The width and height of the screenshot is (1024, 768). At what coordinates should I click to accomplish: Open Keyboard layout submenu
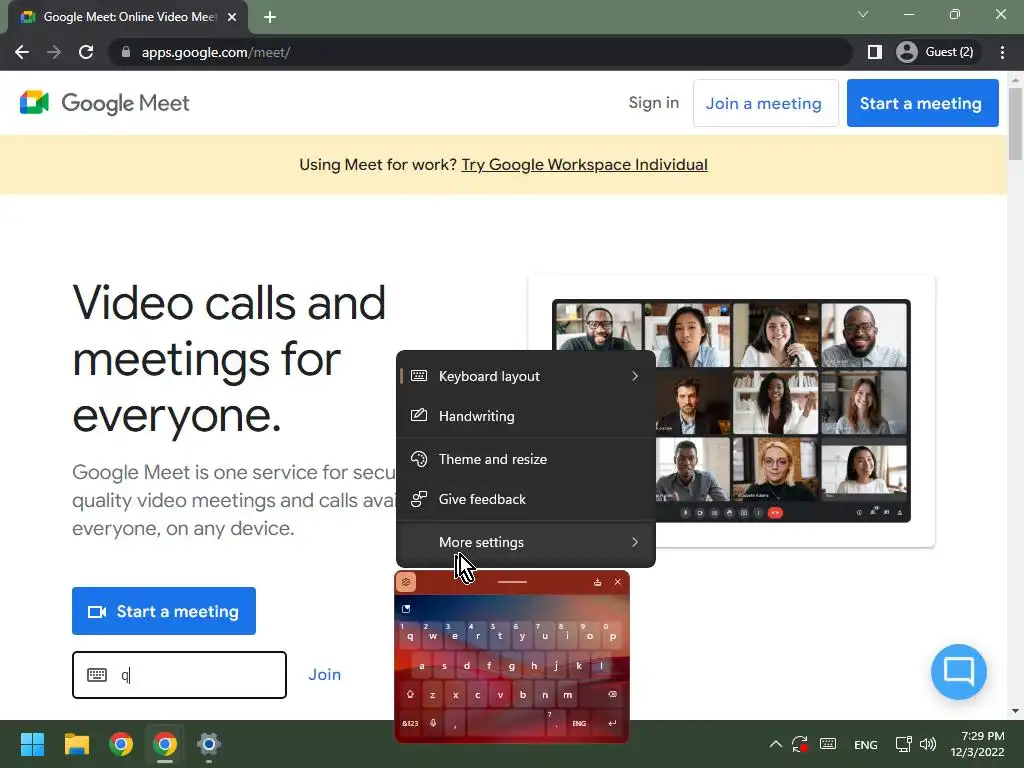tap(526, 376)
